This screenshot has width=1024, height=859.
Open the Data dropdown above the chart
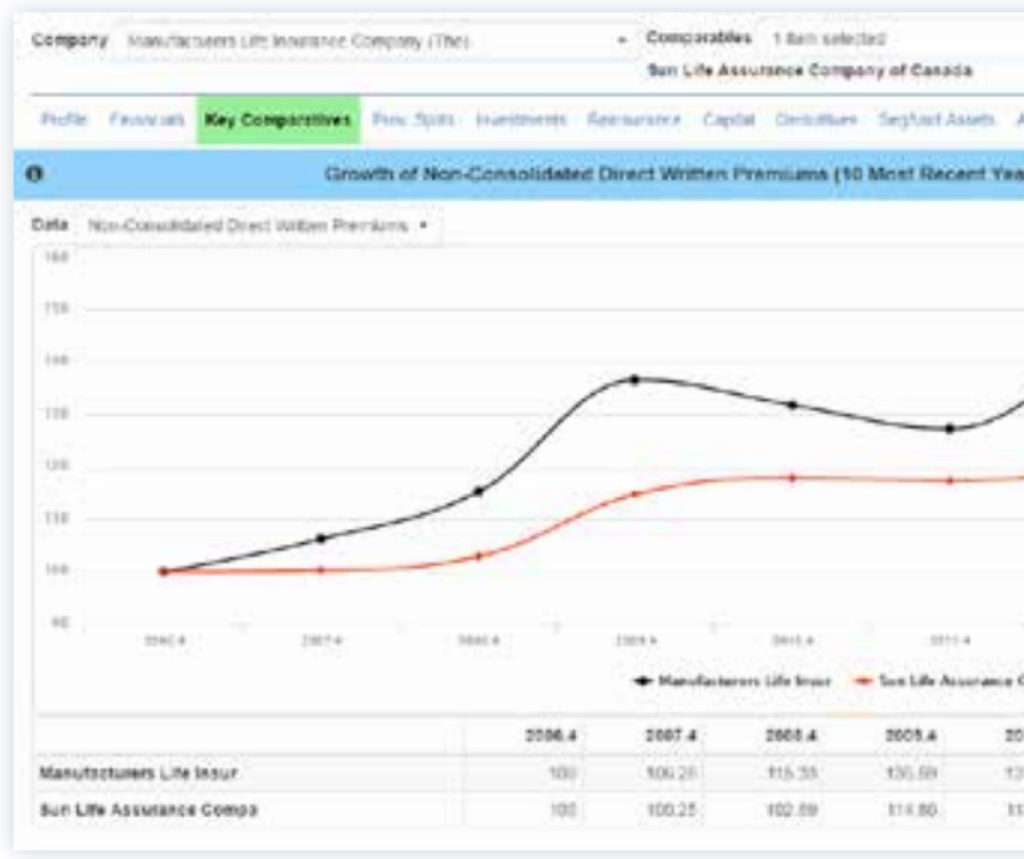pyautogui.click(x=258, y=226)
